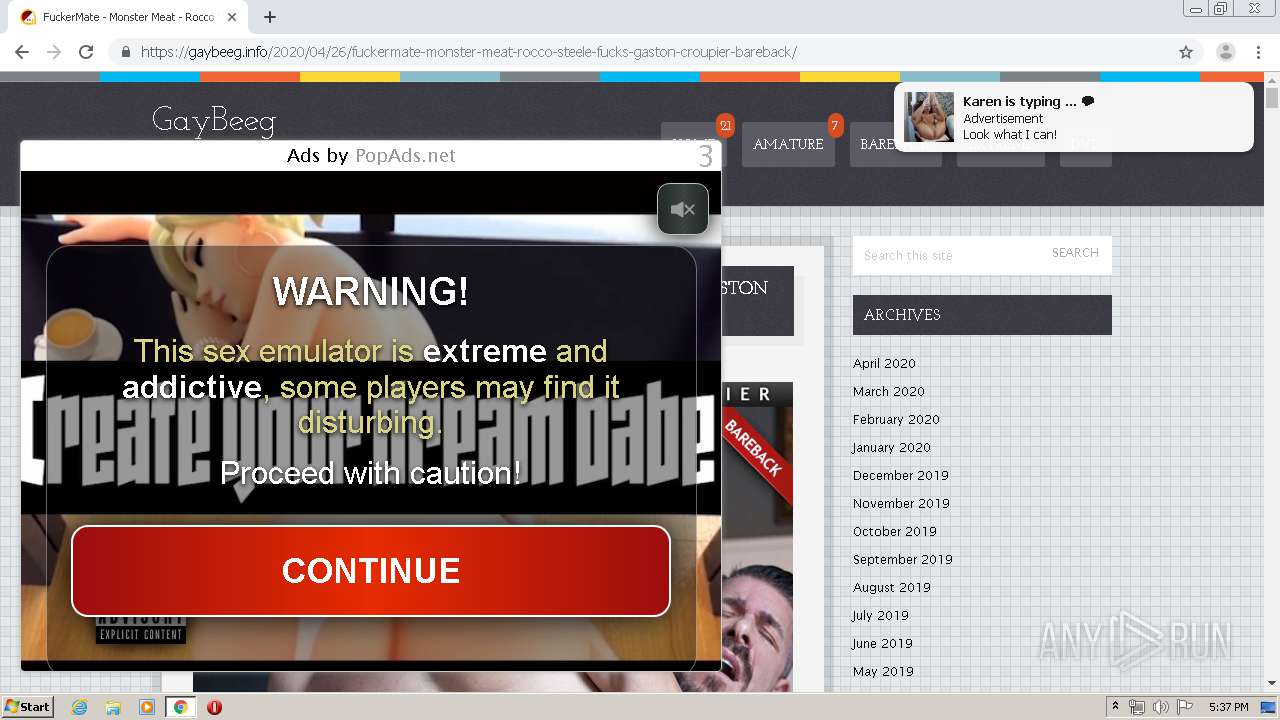This screenshot has height=720, width=1280.
Task: Click the red Opera taskbar icon
Action: pos(214,707)
